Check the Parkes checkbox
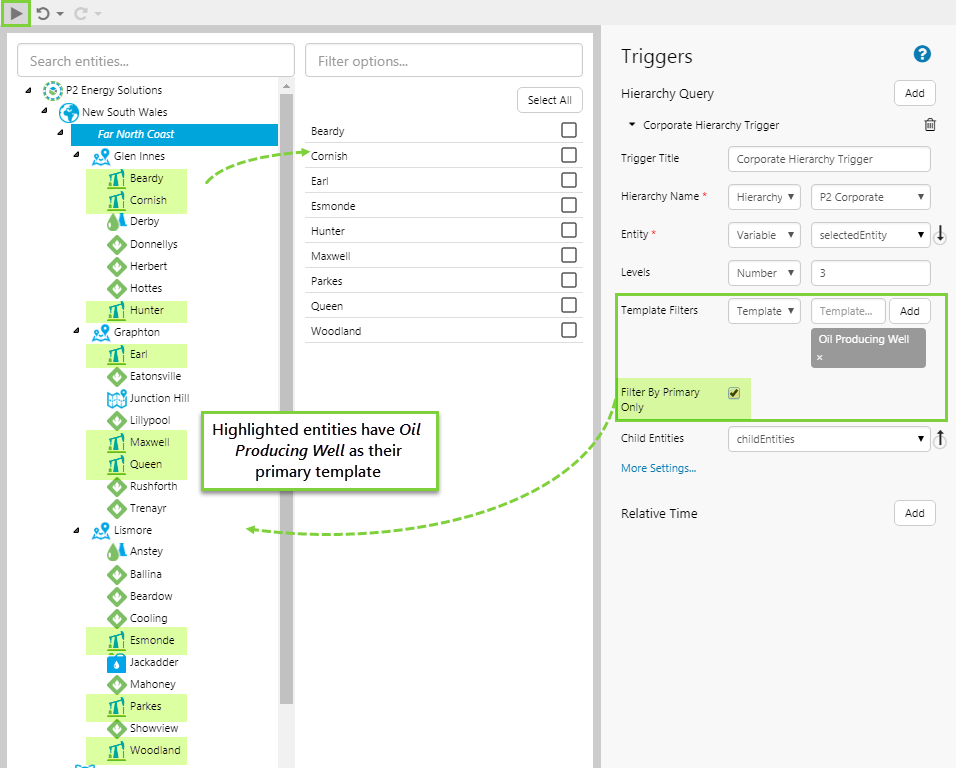Viewport: 956px width, 768px height. pyautogui.click(x=569, y=280)
